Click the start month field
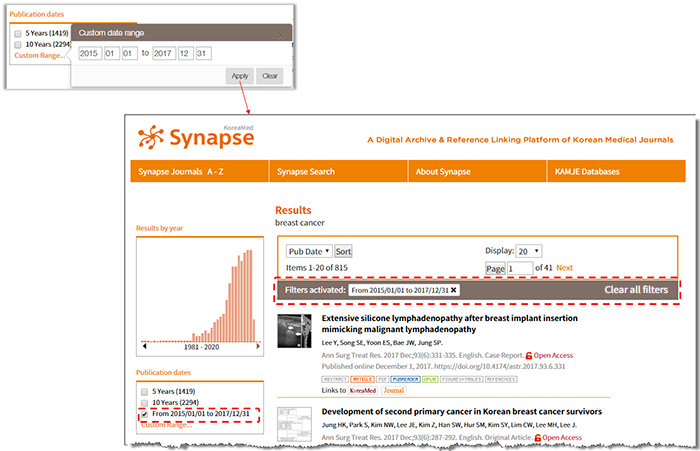This screenshot has height=451, width=700. point(112,53)
